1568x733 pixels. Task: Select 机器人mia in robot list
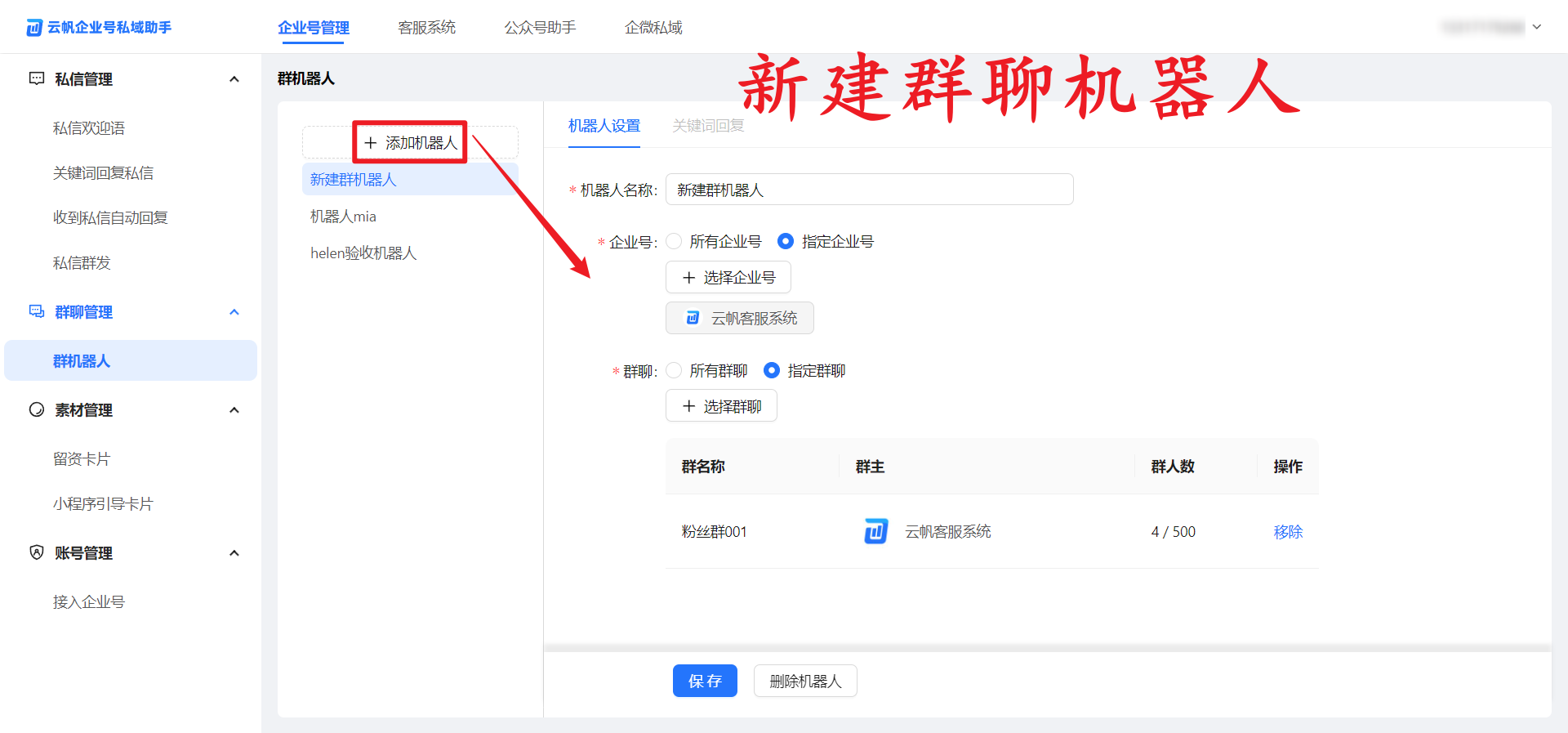point(410,217)
